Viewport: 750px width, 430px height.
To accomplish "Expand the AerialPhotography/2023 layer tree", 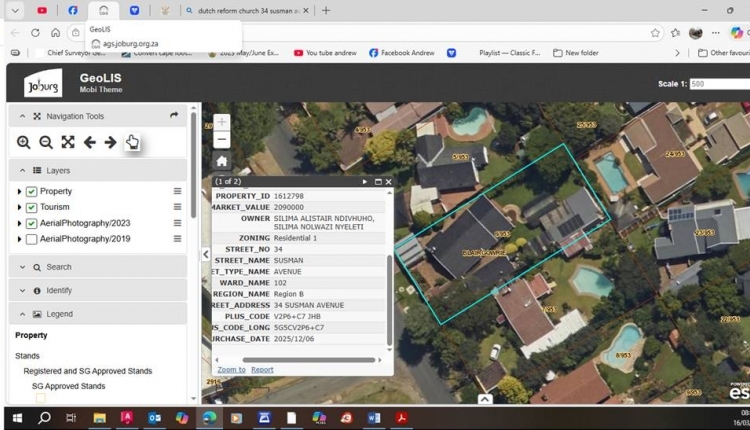I will tap(19, 223).
